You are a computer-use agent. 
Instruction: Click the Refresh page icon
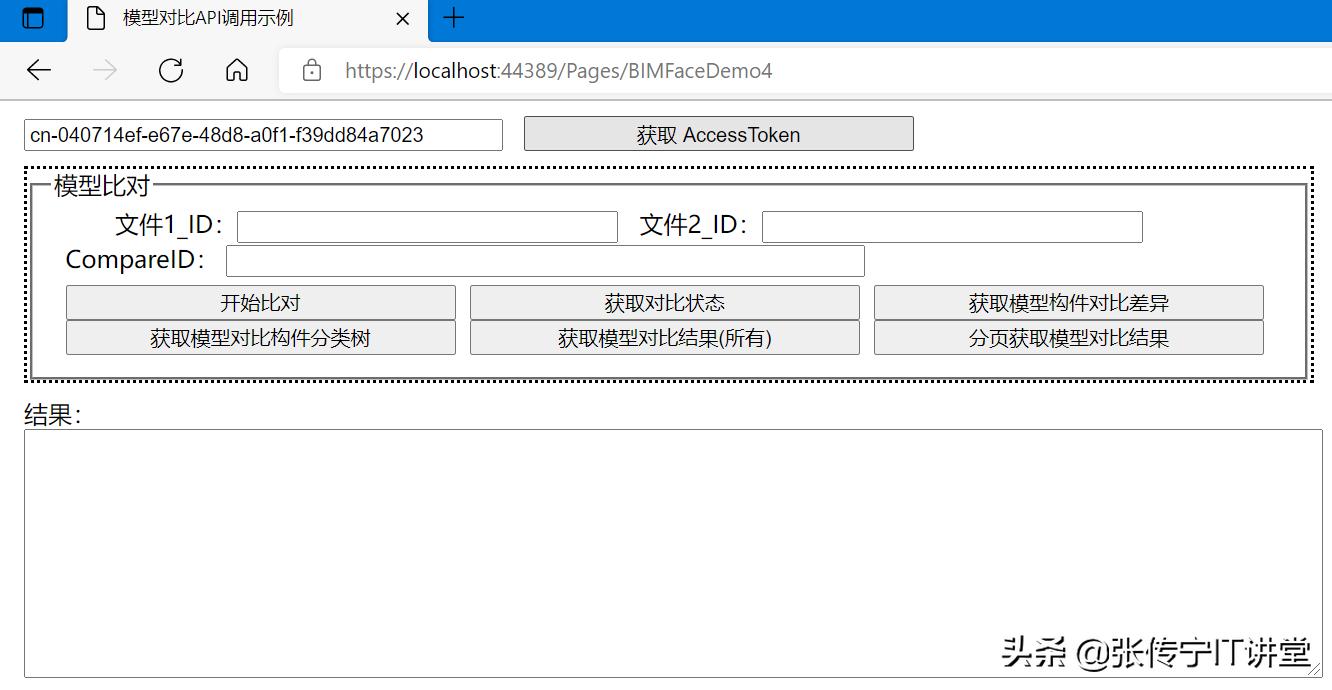point(170,70)
